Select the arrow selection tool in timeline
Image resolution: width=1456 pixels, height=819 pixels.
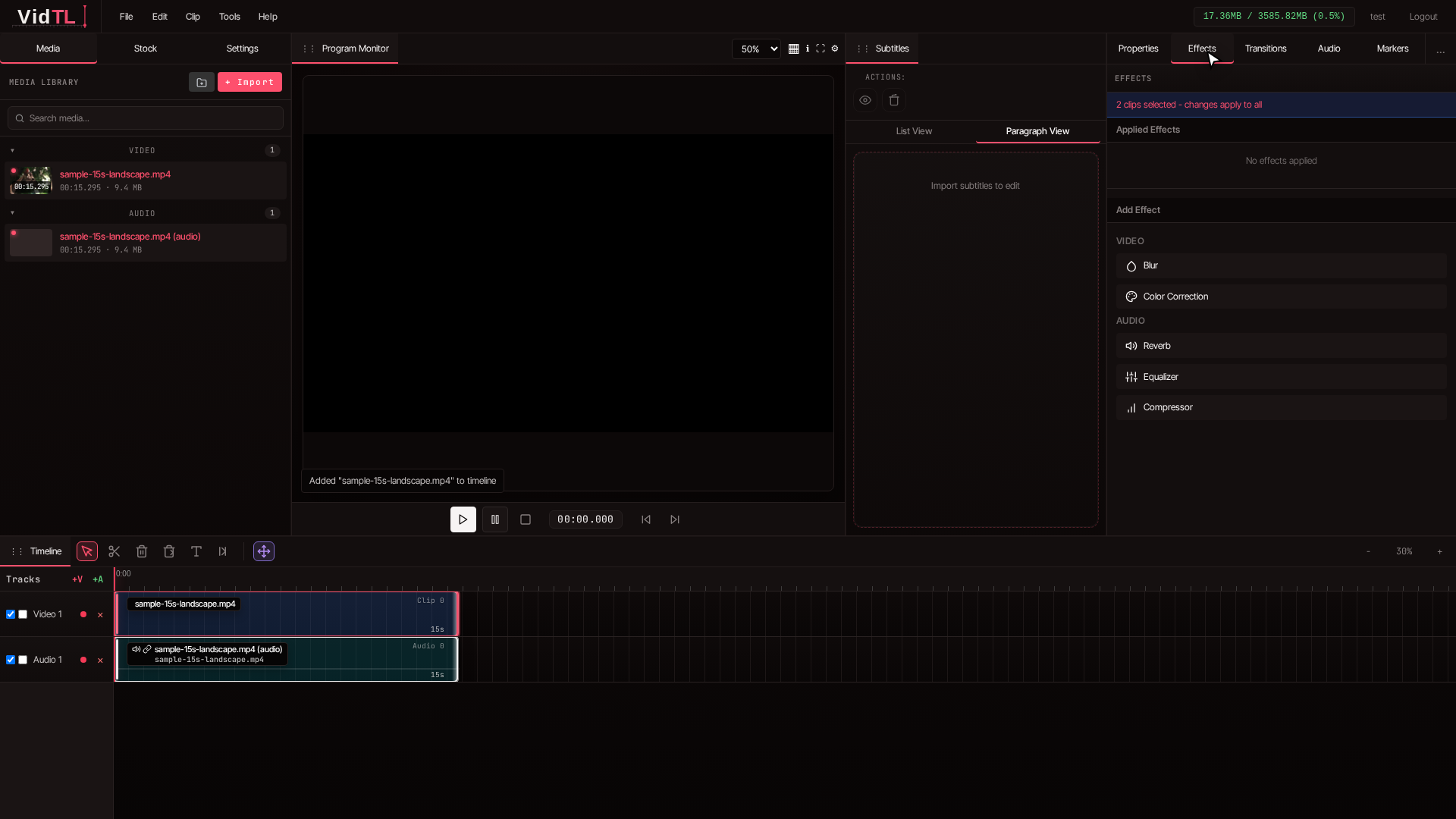[x=87, y=551]
